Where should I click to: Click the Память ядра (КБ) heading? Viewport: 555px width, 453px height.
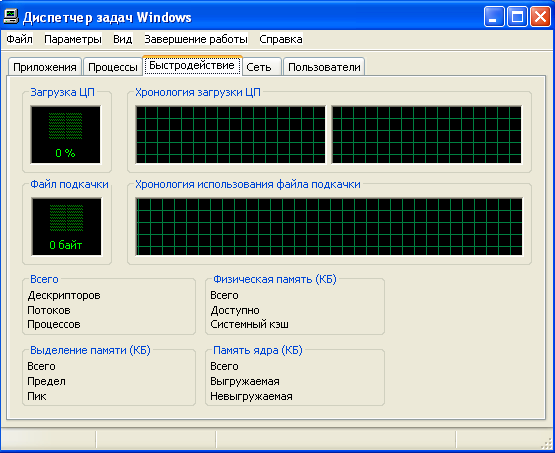click(x=258, y=350)
